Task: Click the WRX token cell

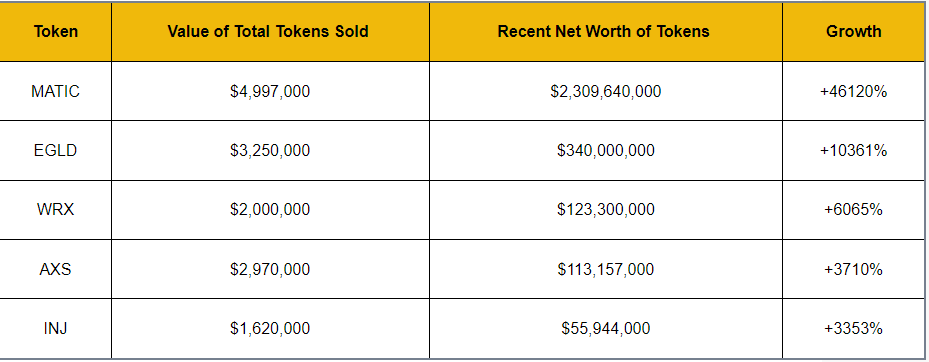Action: [x=56, y=210]
